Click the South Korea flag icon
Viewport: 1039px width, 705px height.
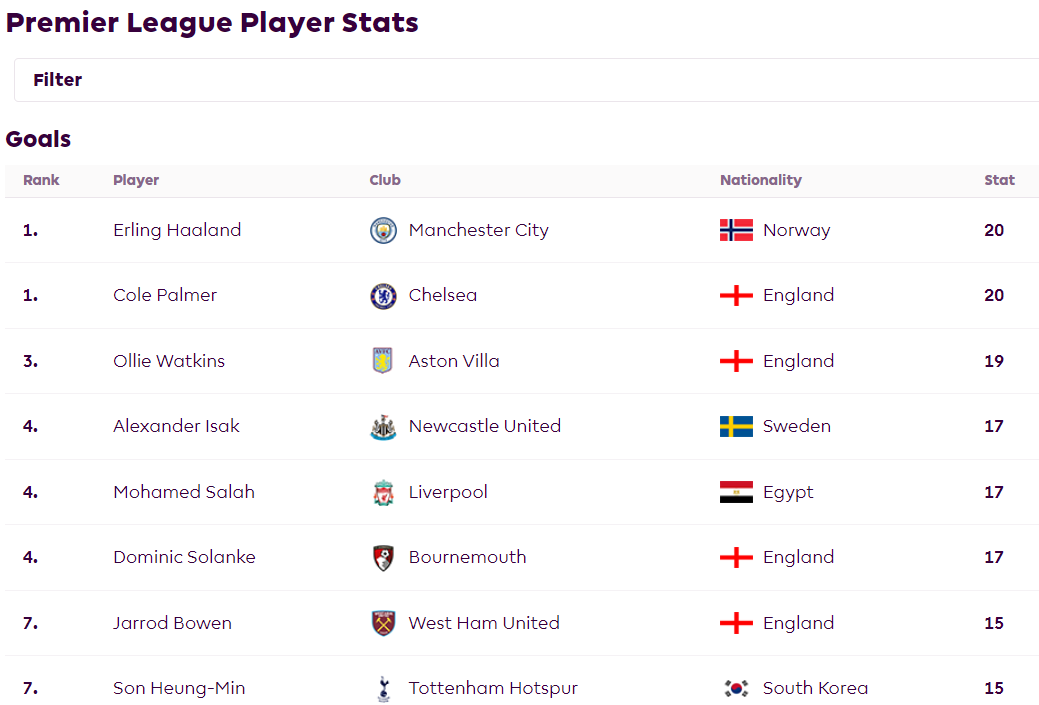pos(736,688)
